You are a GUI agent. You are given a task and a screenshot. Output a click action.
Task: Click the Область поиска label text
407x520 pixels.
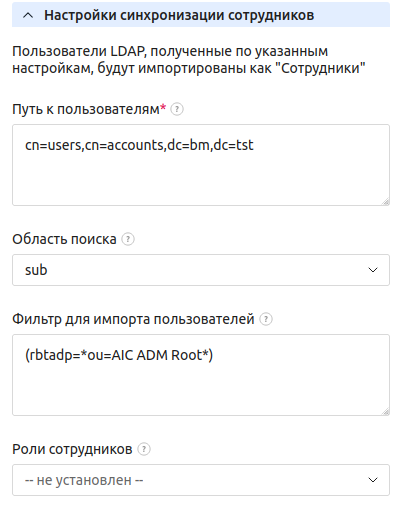pos(64,239)
